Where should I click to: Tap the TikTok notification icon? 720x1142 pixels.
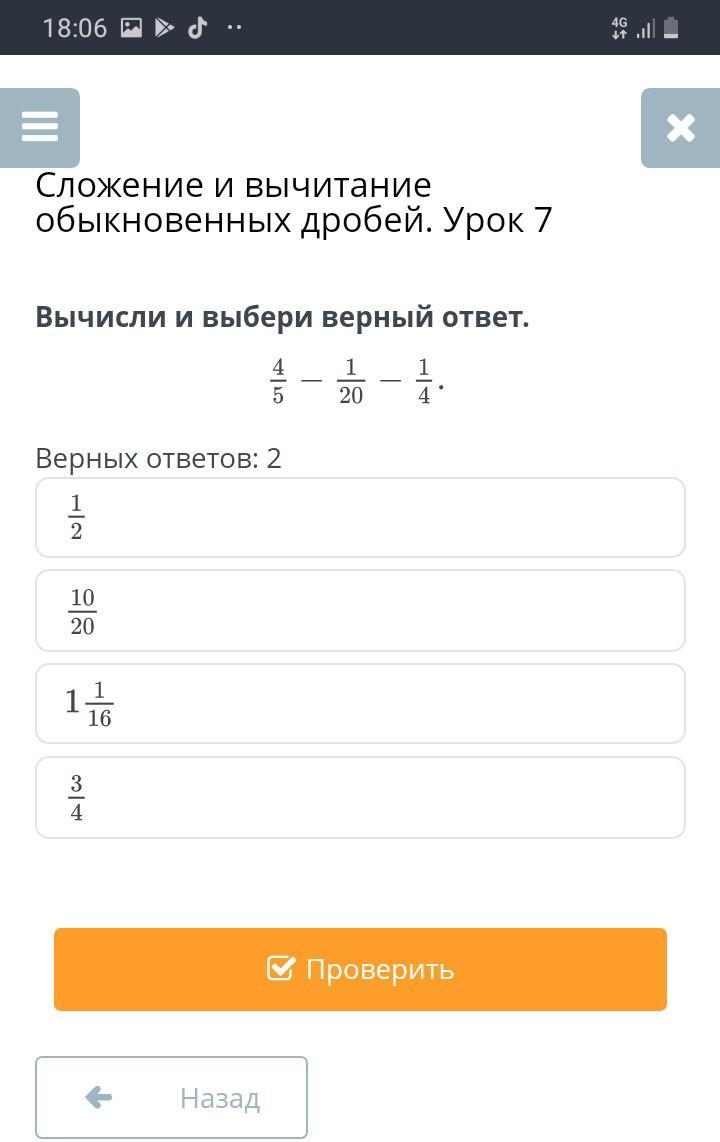click(198, 28)
